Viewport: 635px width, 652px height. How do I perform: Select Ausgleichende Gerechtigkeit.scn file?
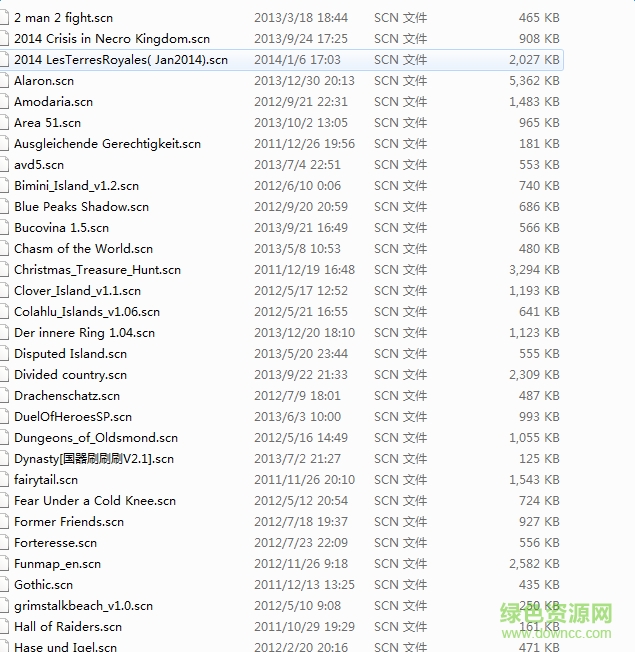107,144
